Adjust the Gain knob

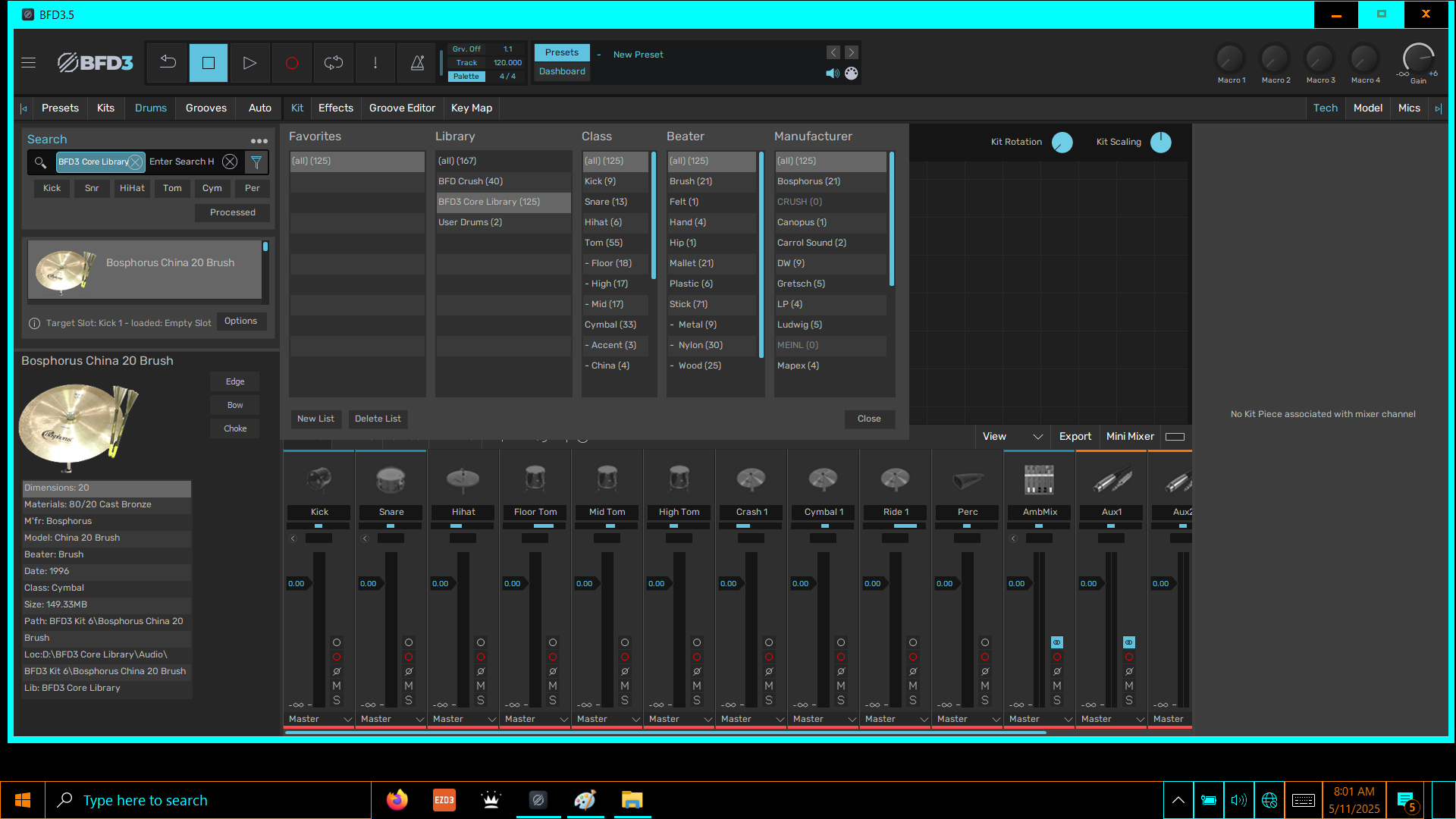1418,58
